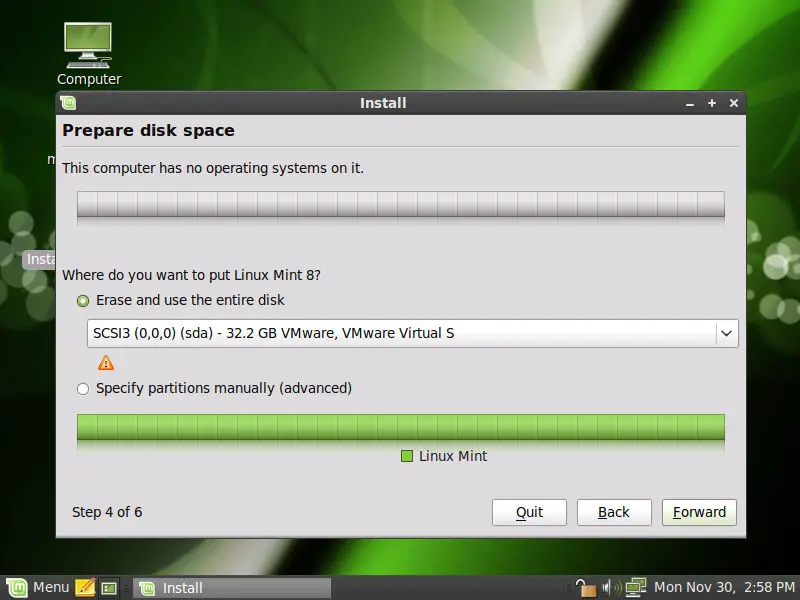Viewport: 800px width, 600px height.
Task: Open the volume speaker tray icon
Action: [x=610, y=588]
